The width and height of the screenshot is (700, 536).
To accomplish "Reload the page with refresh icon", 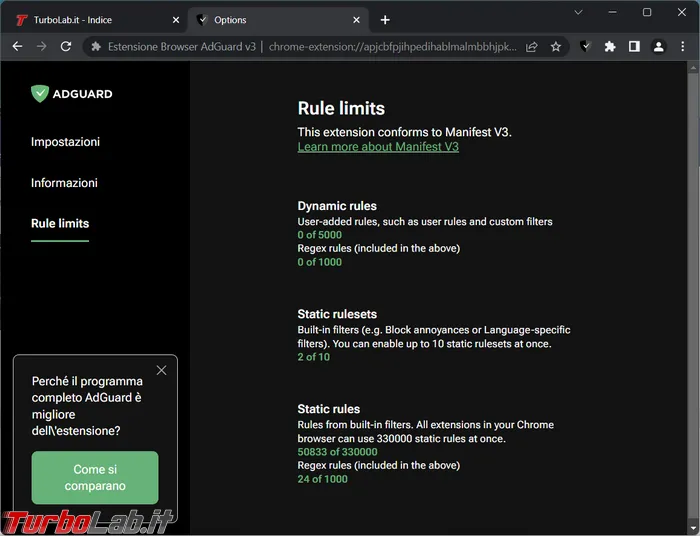I will [x=66, y=46].
